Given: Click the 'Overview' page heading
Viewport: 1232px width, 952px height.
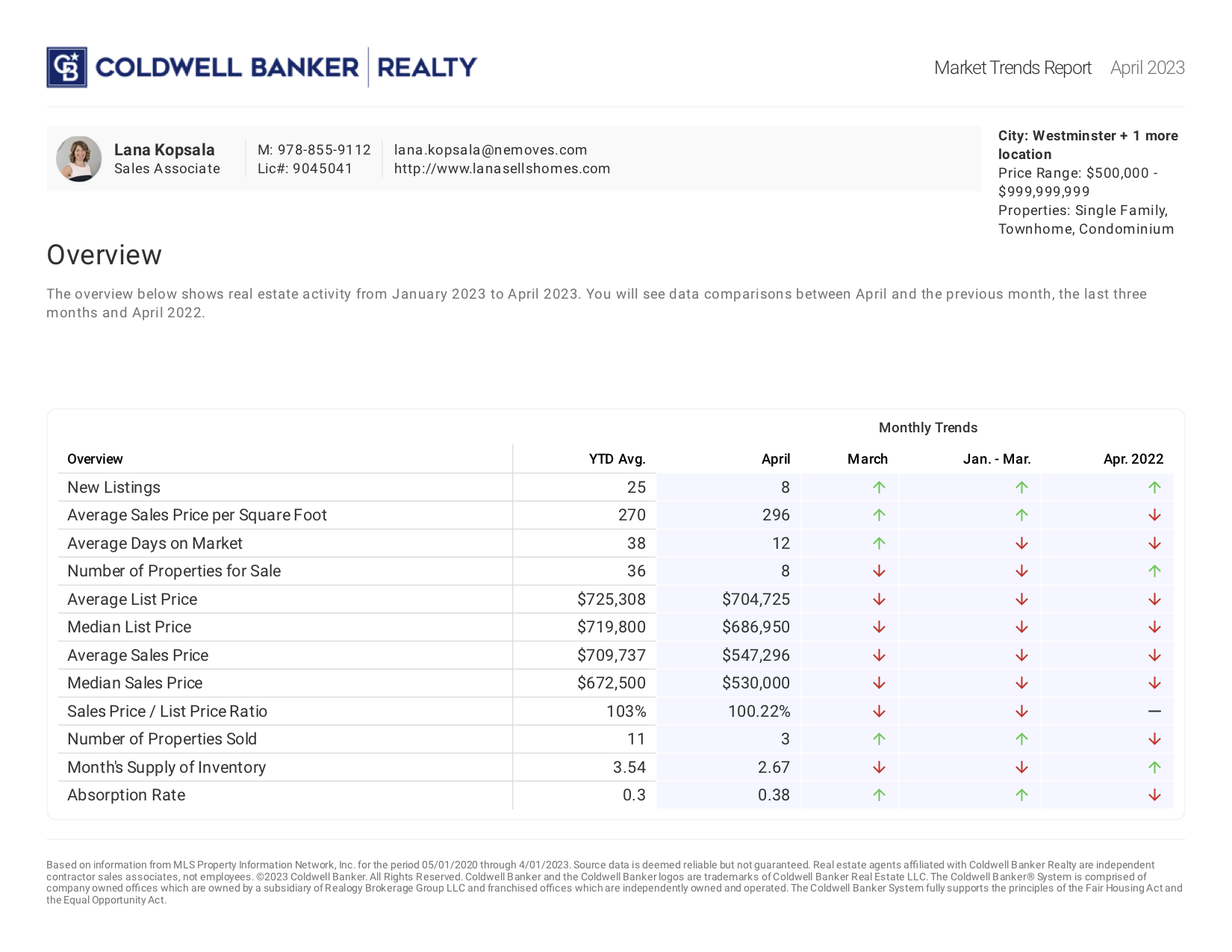Looking at the screenshot, I should 104,255.
